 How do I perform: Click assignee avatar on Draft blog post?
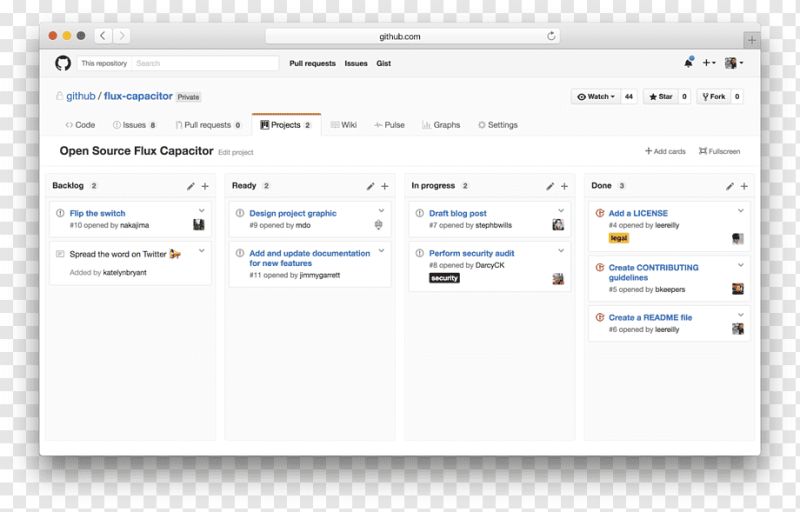[558, 224]
